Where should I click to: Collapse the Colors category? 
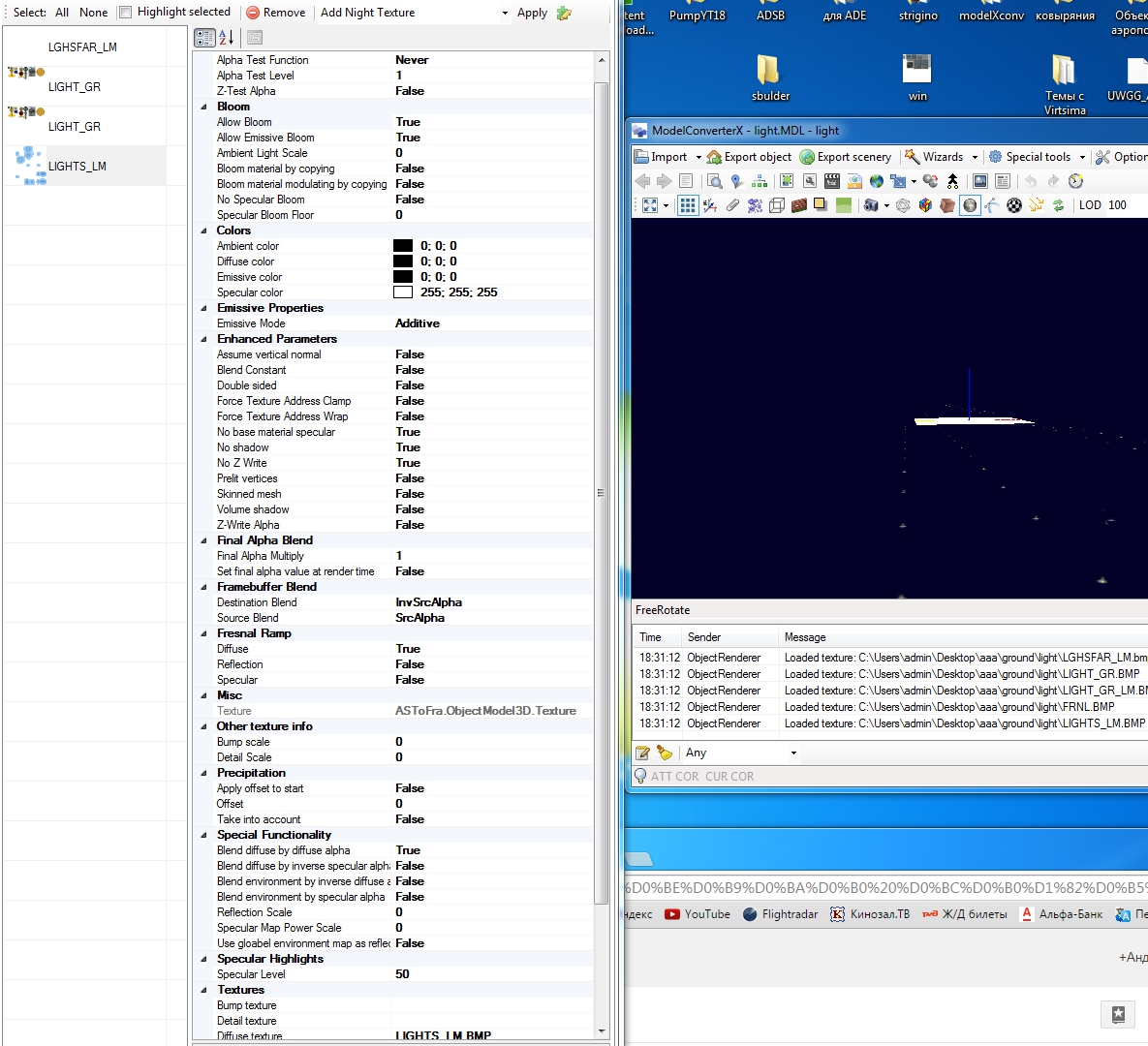pos(204,231)
